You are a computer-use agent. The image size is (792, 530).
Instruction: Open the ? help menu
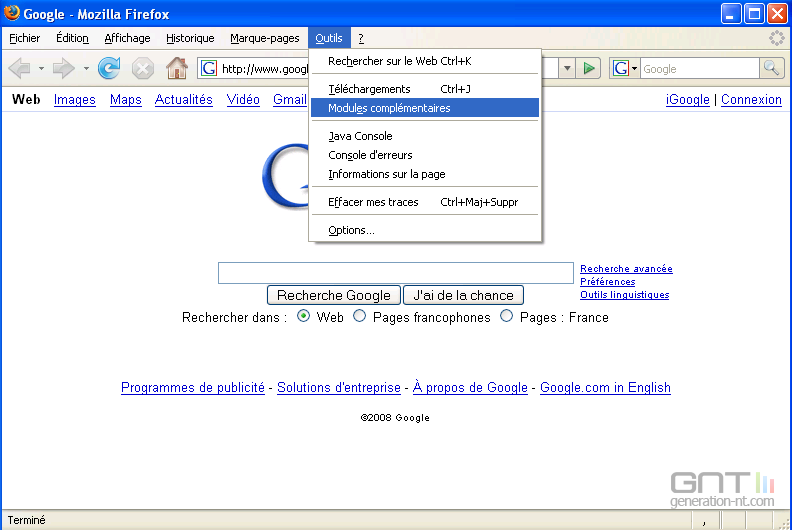pyautogui.click(x=361, y=38)
